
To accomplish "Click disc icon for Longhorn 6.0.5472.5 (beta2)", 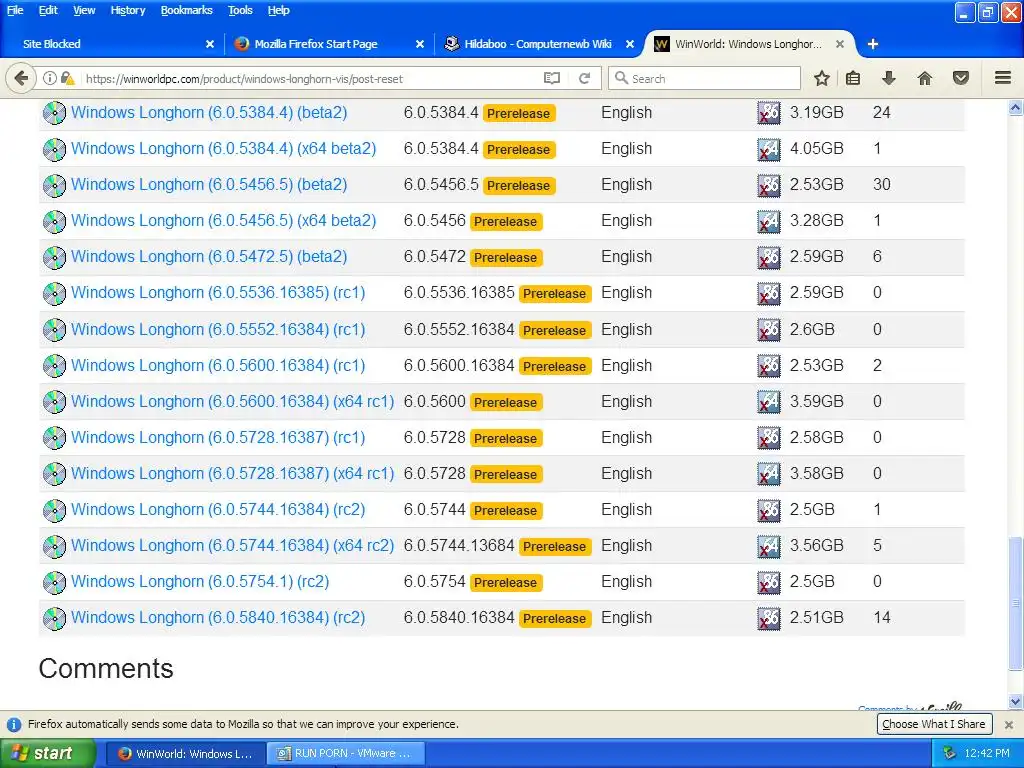I will [54, 257].
